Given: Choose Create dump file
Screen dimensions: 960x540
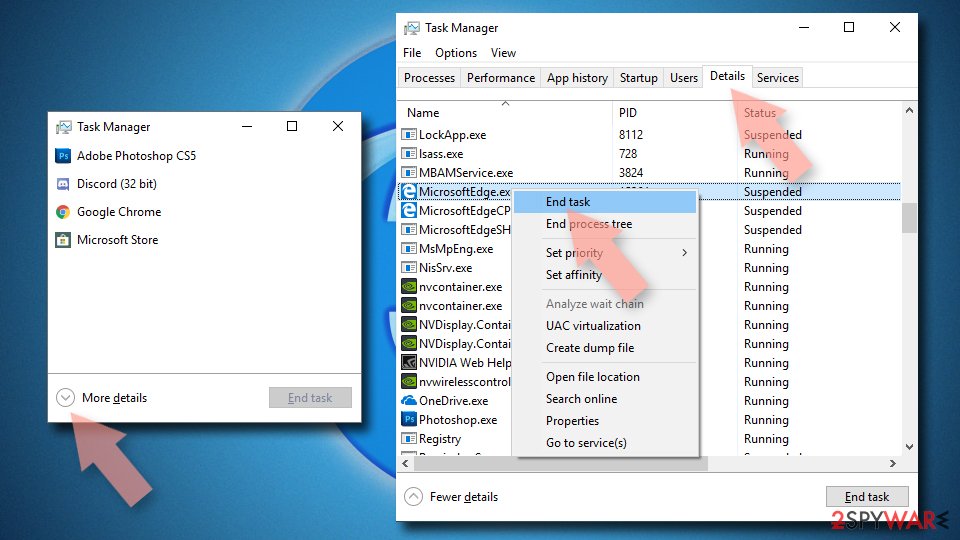Looking at the screenshot, I should click(605, 348).
